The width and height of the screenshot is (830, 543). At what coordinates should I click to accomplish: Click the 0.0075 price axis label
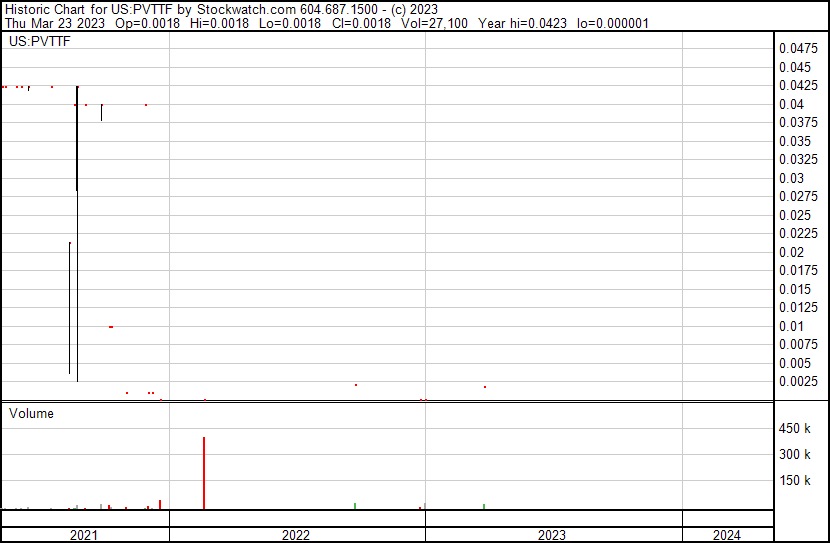click(x=798, y=345)
